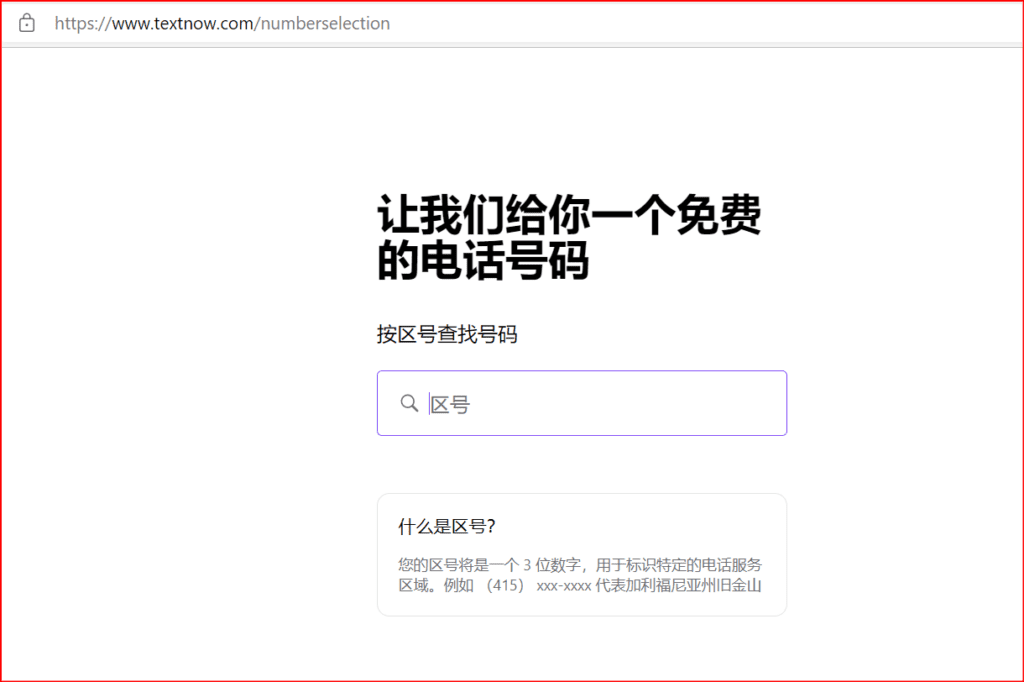
Task: Click the browser security padlock symbol
Action: [25, 22]
